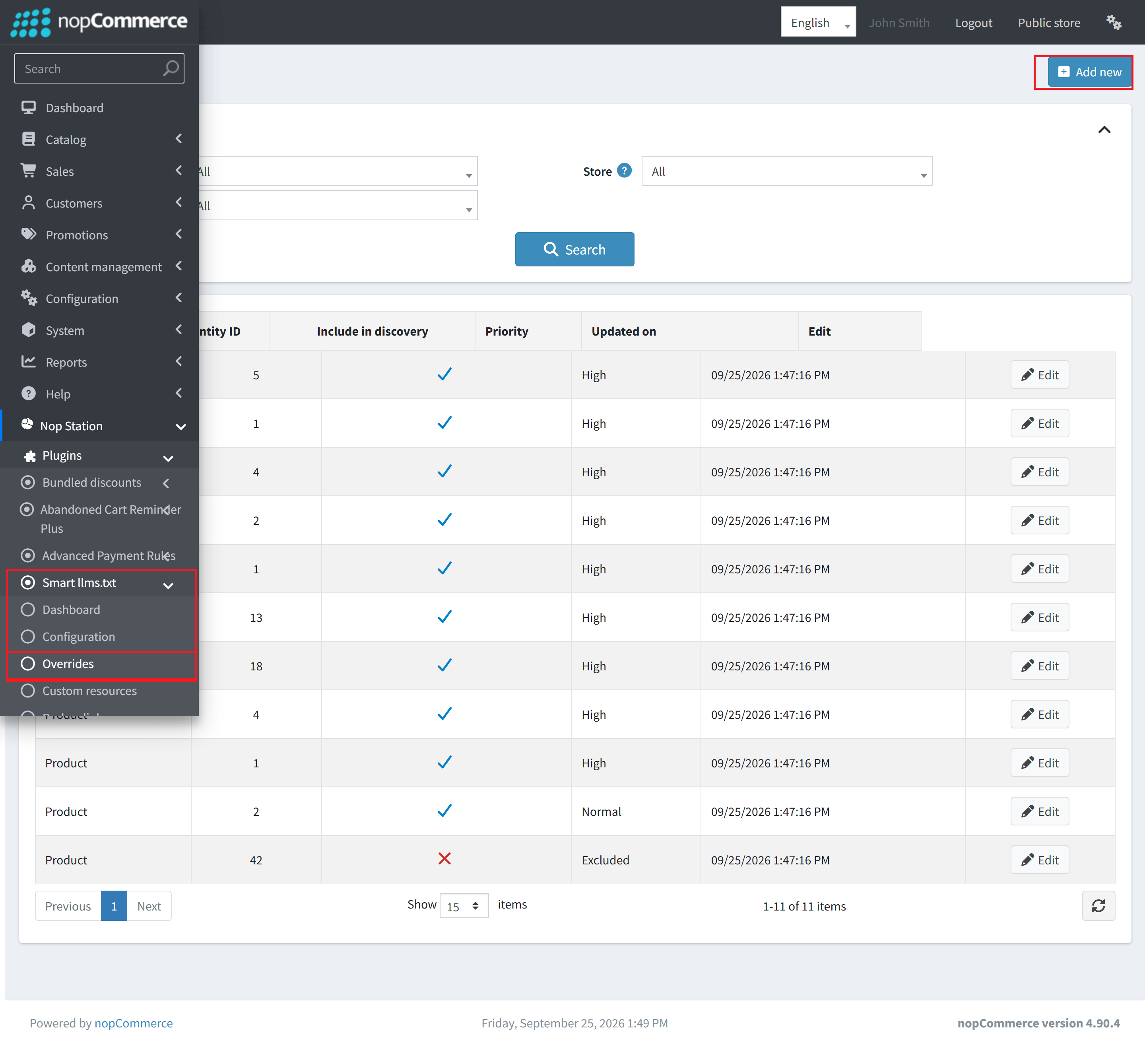Screen dimensions: 1145x1064
Task: Click the Plugins puzzle piece icon
Action: [x=30, y=456]
